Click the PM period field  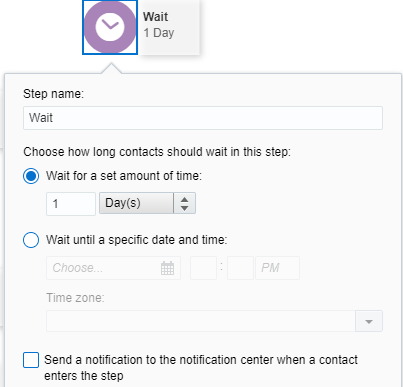click(277, 268)
